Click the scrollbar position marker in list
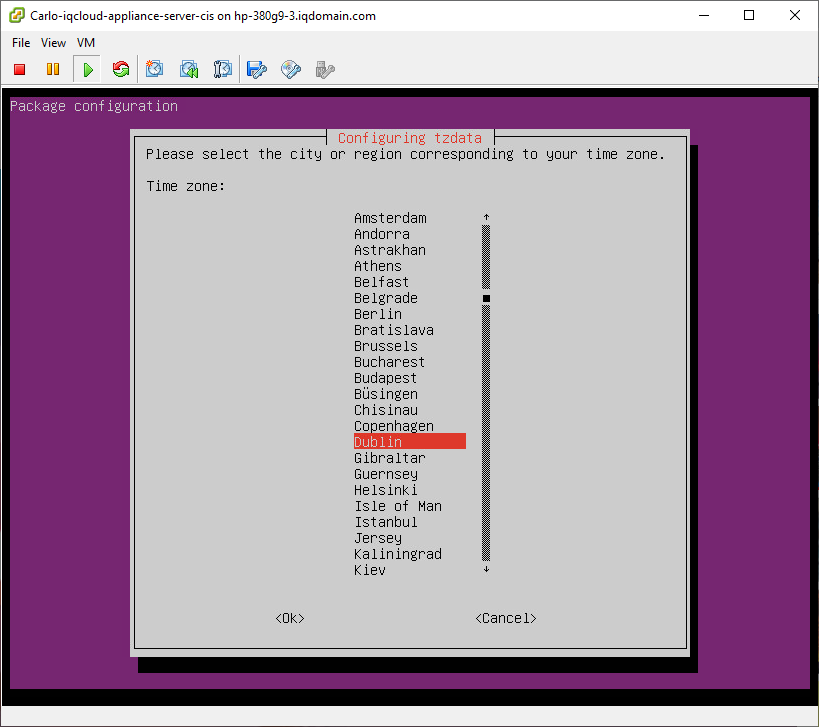The width and height of the screenshot is (819, 727). (486, 298)
